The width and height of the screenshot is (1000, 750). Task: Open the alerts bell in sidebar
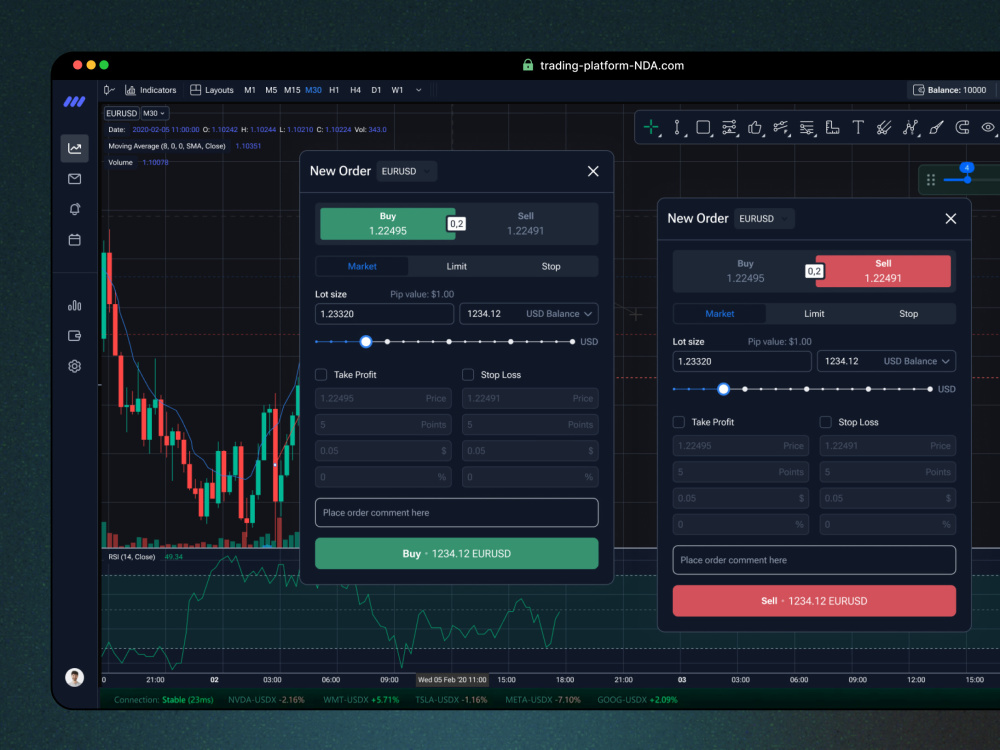click(75, 209)
